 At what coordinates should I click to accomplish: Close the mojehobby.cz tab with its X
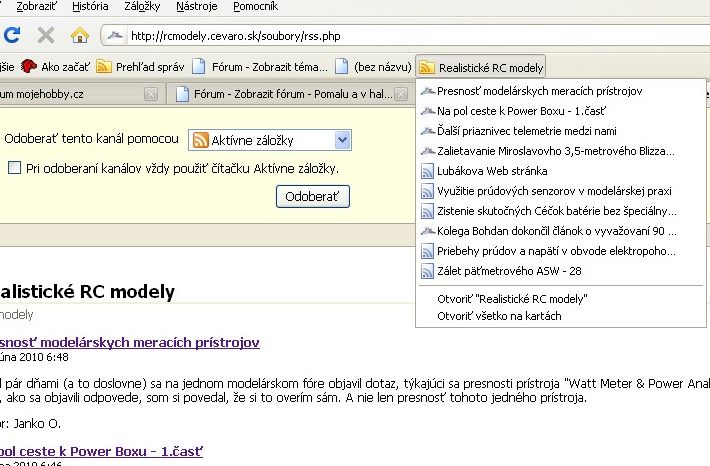tap(151, 94)
